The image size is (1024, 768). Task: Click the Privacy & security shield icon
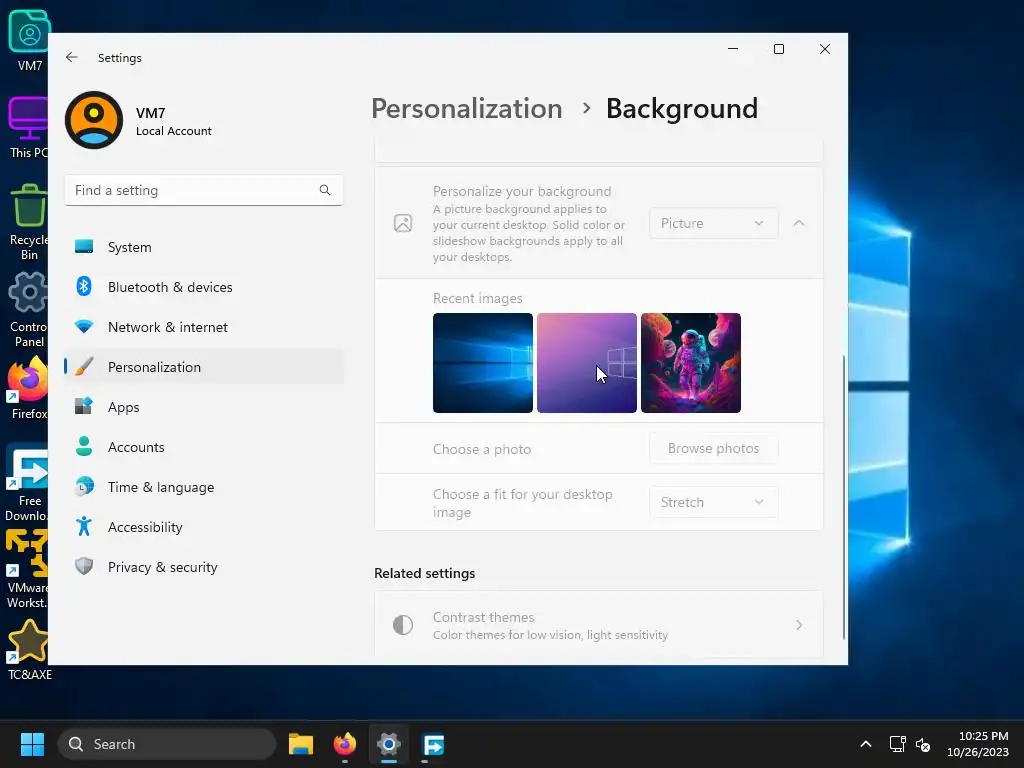click(x=84, y=566)
